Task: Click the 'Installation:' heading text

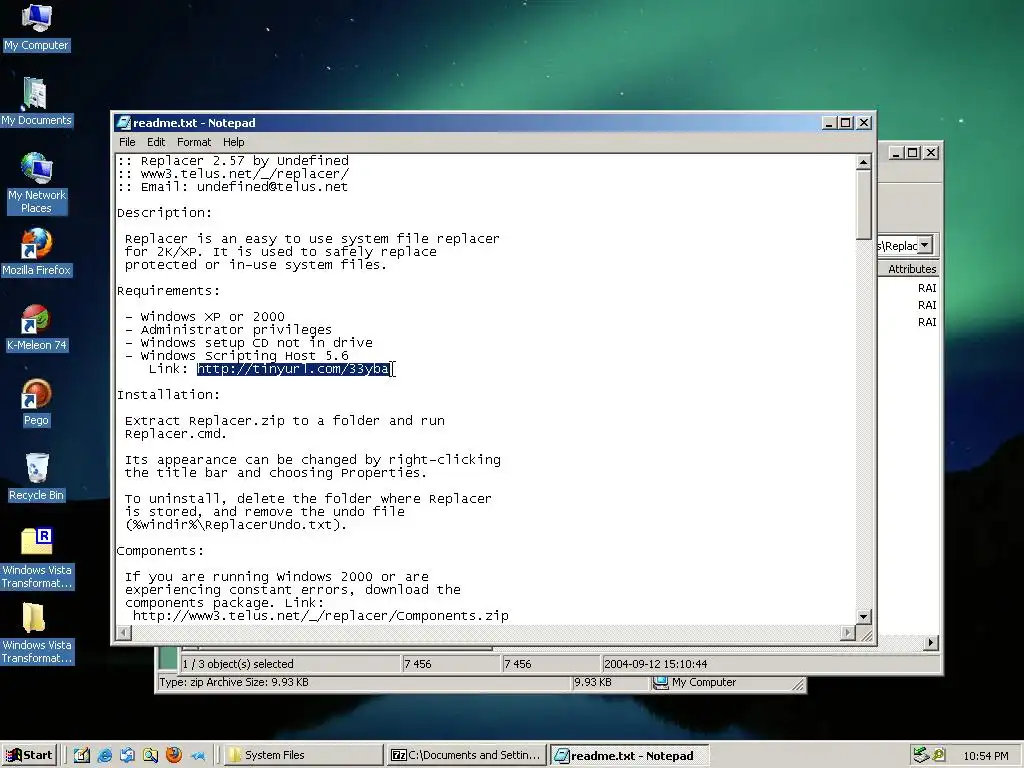Action: [x=168, y=394]
